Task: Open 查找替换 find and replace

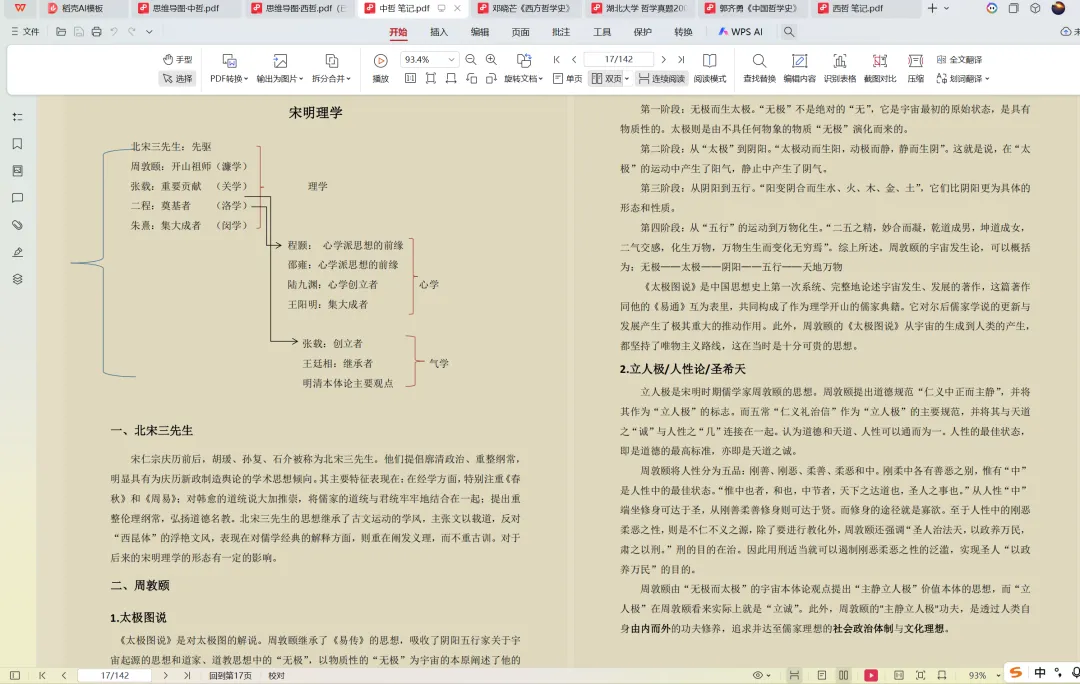Action: pyautogui.click(x=759, y=69)
